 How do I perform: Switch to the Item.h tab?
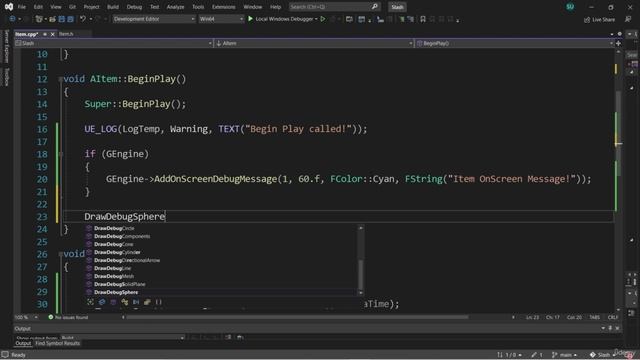66,34
